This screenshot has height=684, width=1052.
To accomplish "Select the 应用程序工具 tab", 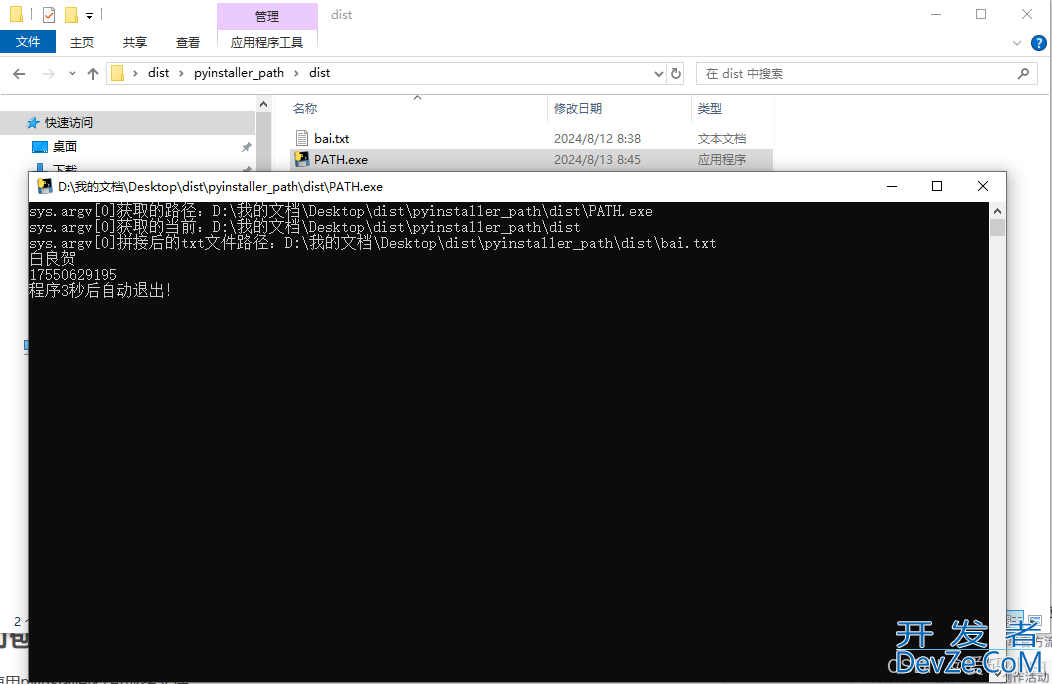I will tap(267, 42).
